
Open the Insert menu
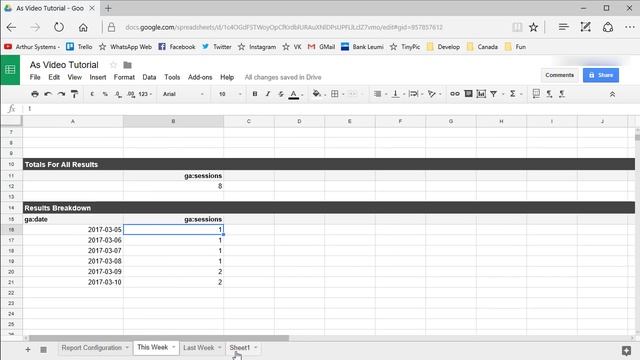click(98, 77)
